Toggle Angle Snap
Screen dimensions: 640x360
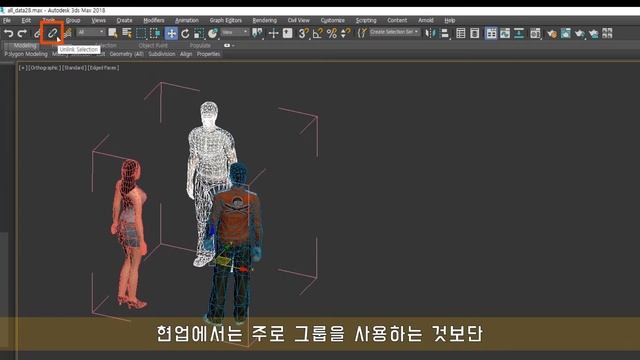[x=317, y=33]
